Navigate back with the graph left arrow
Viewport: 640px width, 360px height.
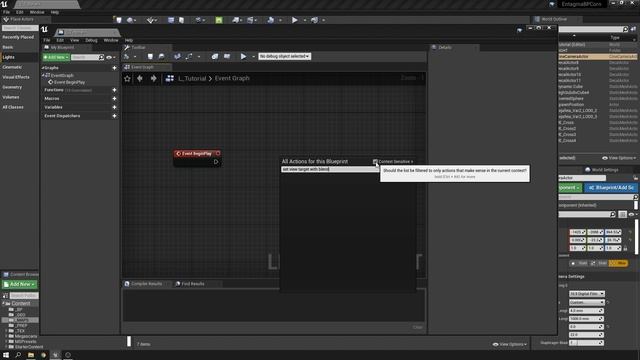(140, 78)
